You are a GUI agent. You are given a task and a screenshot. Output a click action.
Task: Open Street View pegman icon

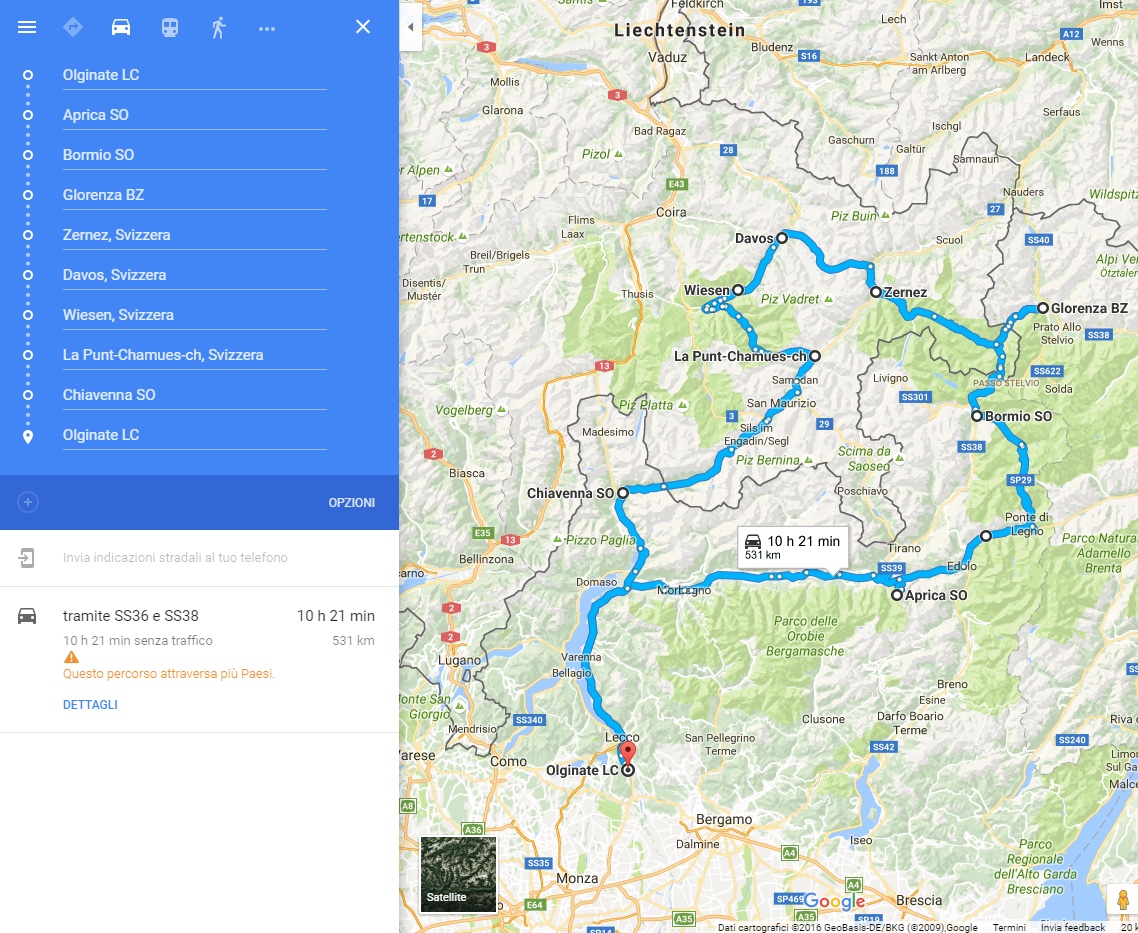(1122, 900)
